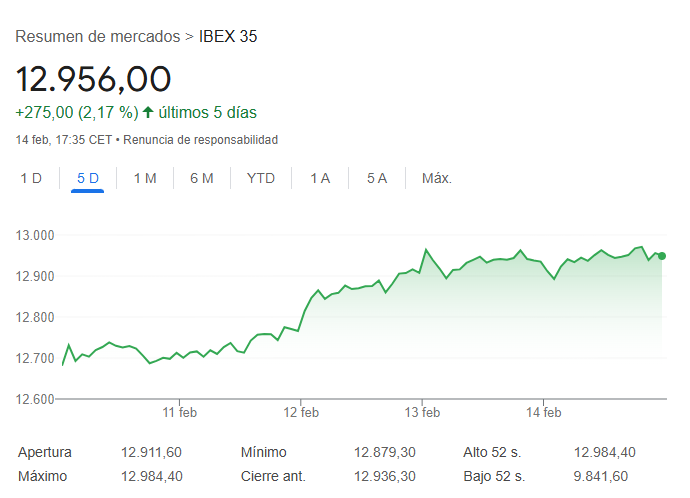Switch chart to 6 M range
The width and height of the screenshot is (690, 498).
pos(202,178)
